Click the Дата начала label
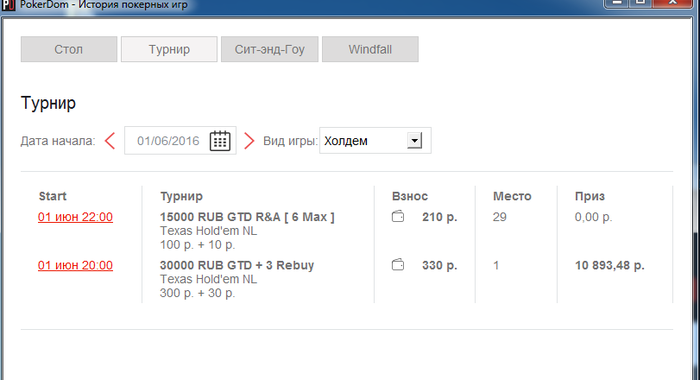The height and width of the screenshot is (380, 700). point(58,141)
